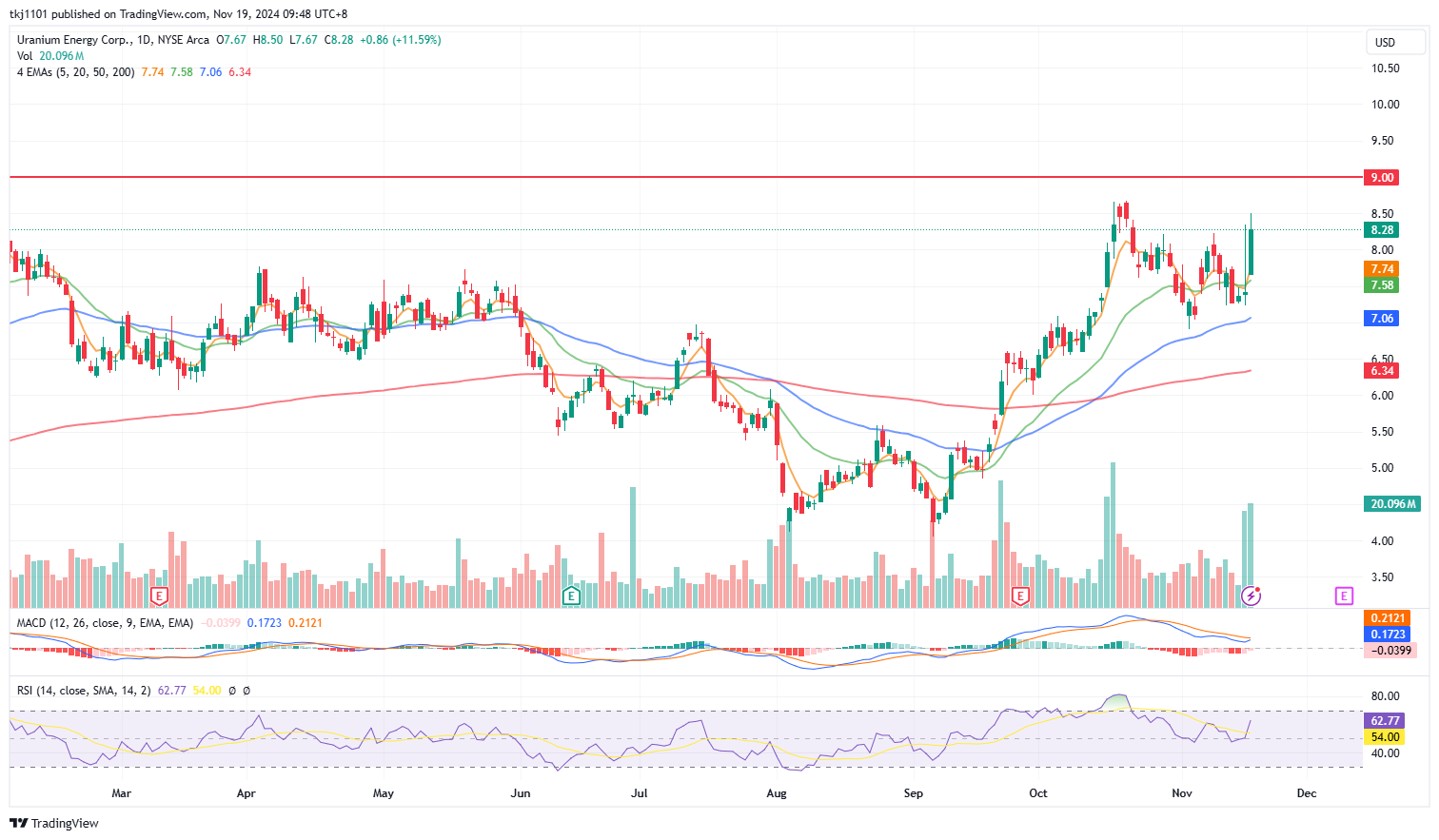1439x840 pixels.
Task: Click the 20.096M volume axis label
Action: click(x=1391, y=504)
